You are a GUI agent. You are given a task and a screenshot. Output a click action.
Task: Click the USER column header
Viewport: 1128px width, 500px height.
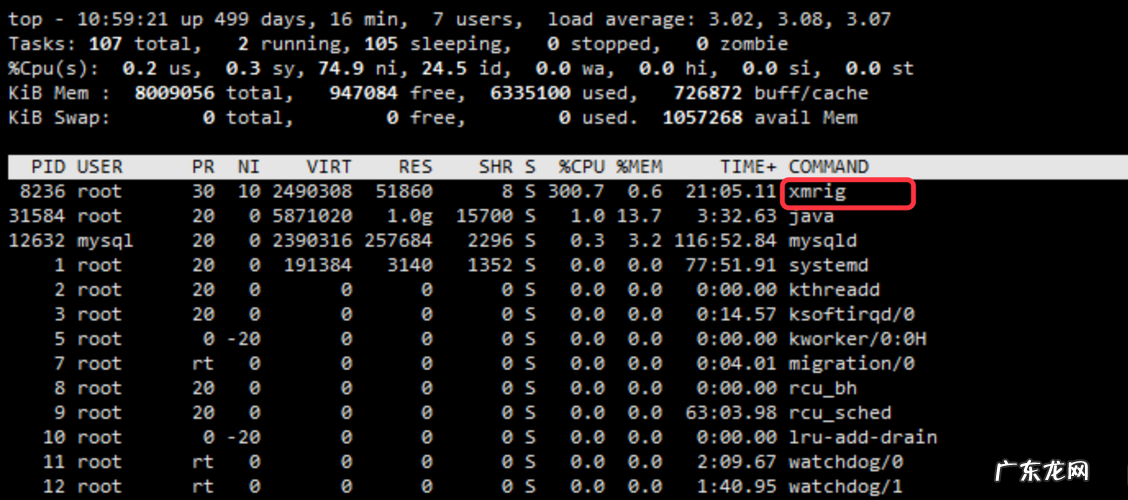point(99,166)
